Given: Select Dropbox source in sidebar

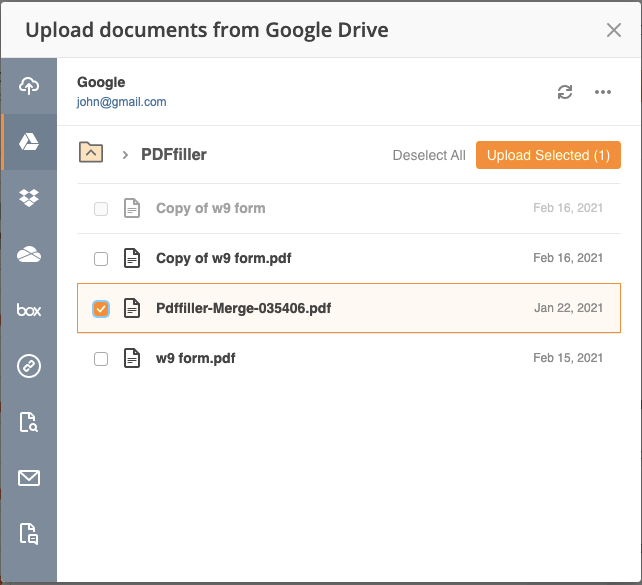Looking at the screenshot, I should (29, 198).
